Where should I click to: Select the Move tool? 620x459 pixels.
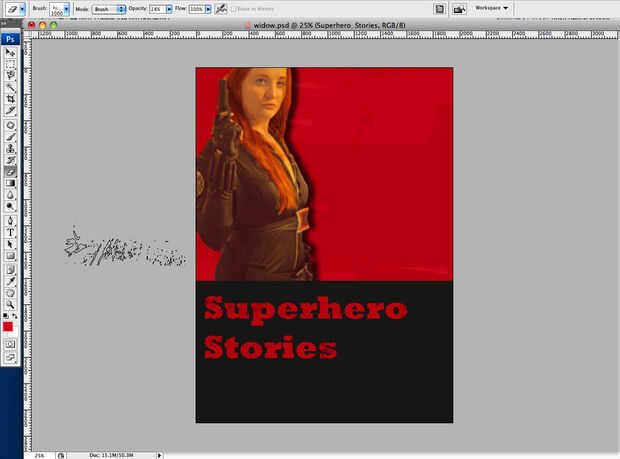click(10, 52)
